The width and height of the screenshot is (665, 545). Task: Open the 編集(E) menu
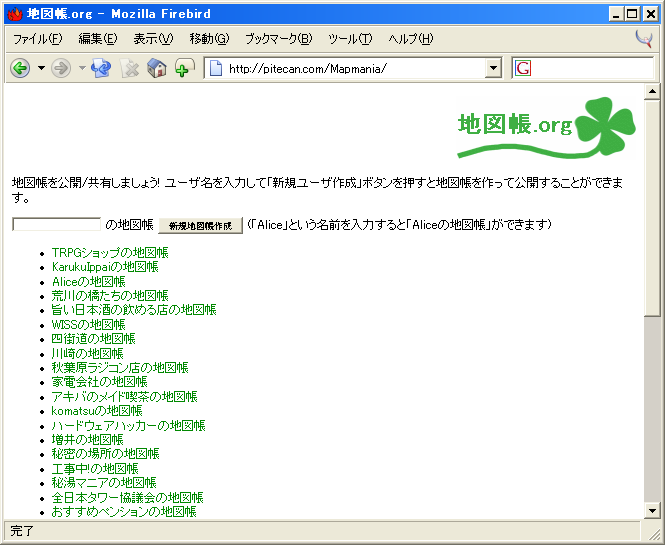[x=98, y=39]
